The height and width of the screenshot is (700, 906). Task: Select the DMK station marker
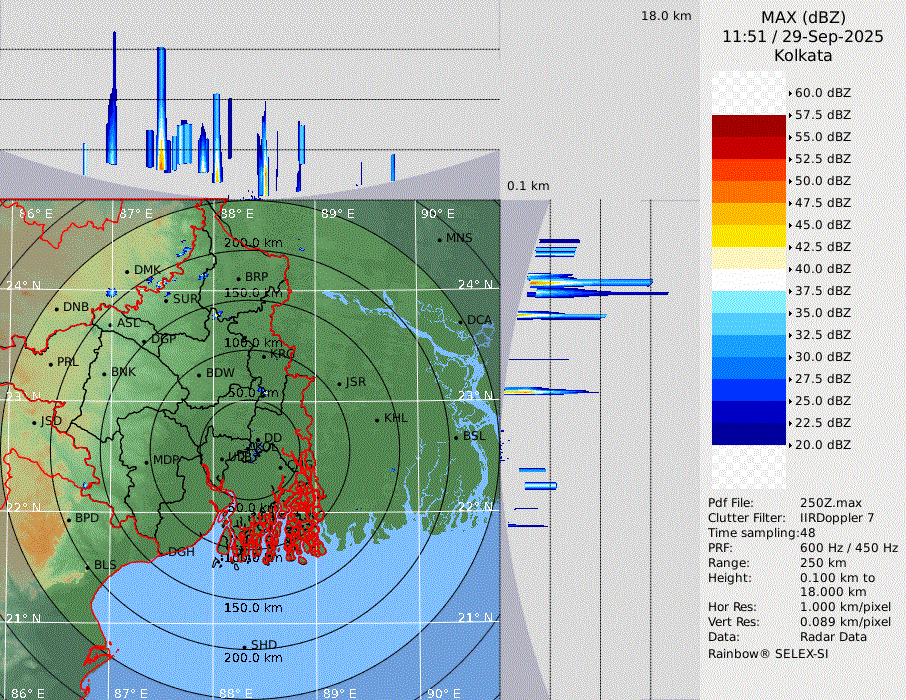pyautogui.click(x=127, y=271)
